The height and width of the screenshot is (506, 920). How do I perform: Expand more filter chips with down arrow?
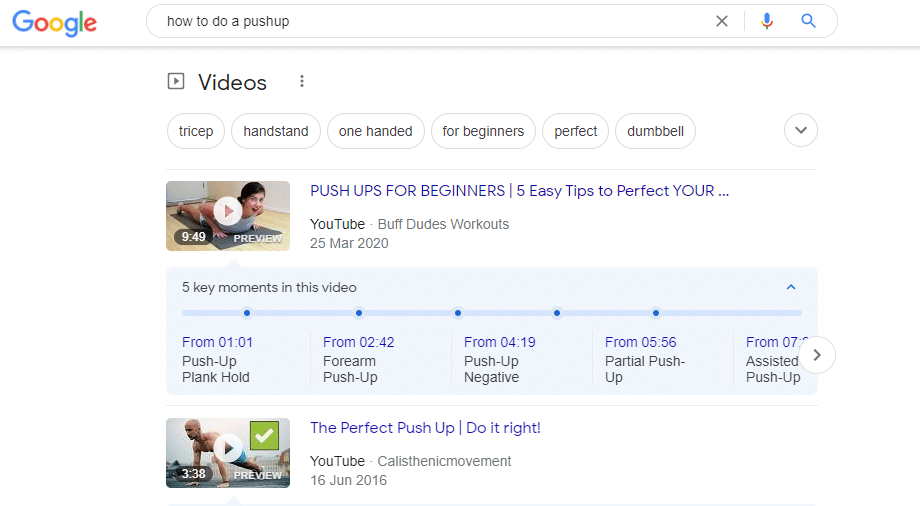[801, 130]
